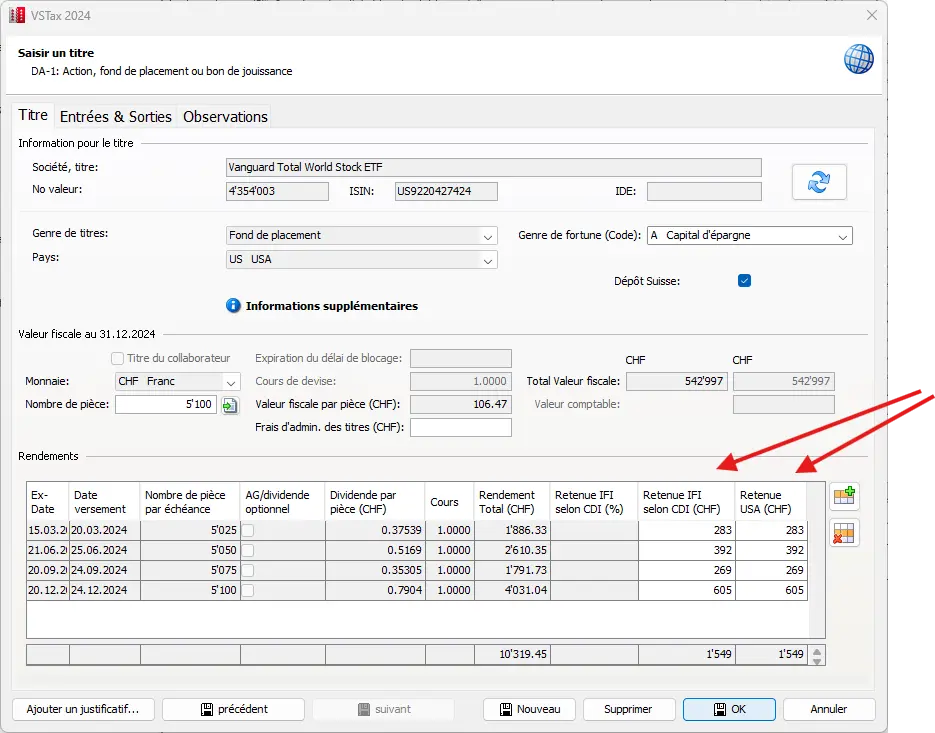This screenshot has height=733, width=935.
Task: Add a new row to Rendements table
Action: pos(843,497)
